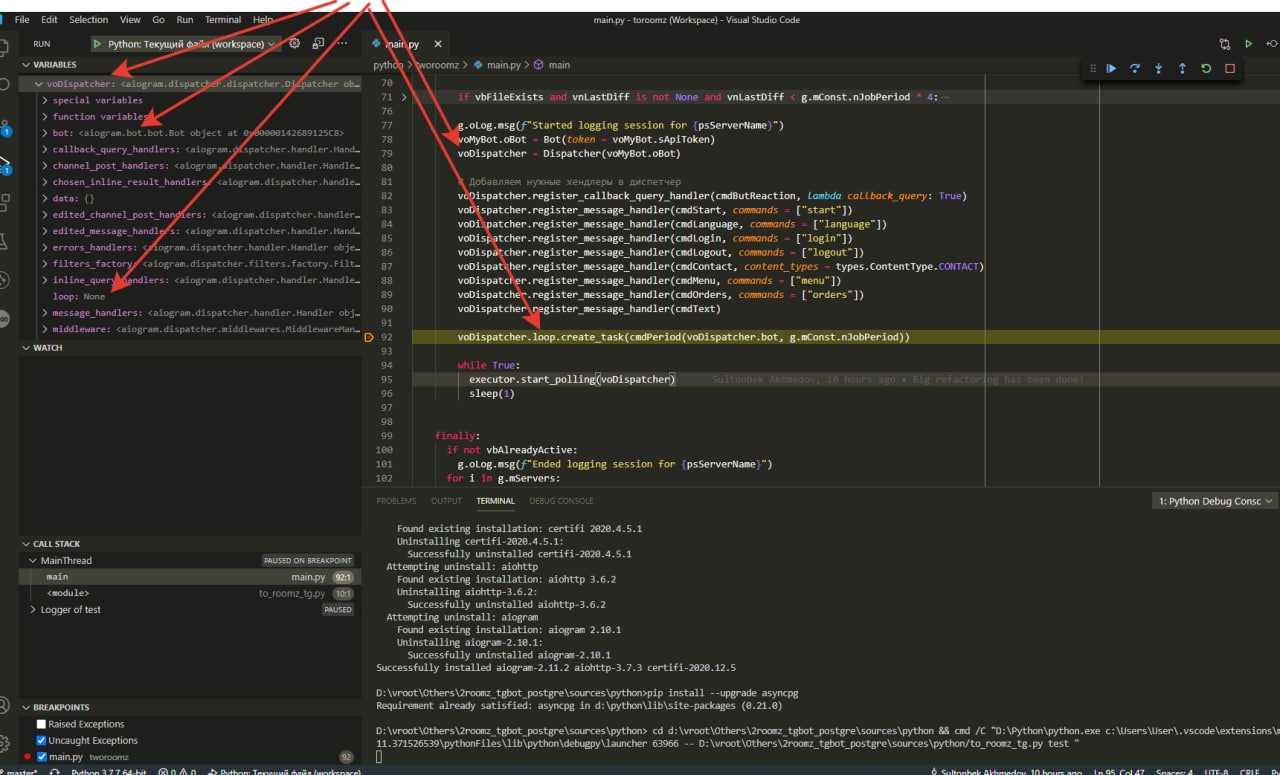This screenshot has width=1280, height=775.
Task: Open the Terminal menu
Action: (x=223, y=20)
